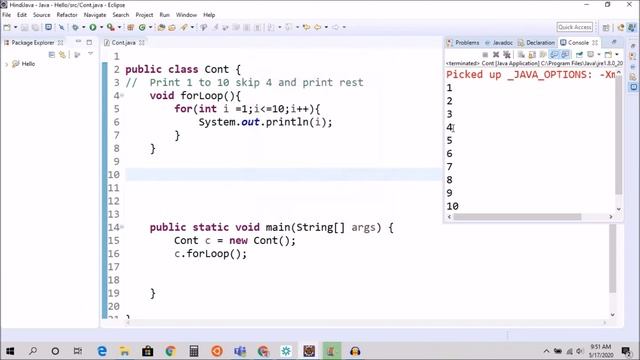Open the Window menu

pos(186,15)
